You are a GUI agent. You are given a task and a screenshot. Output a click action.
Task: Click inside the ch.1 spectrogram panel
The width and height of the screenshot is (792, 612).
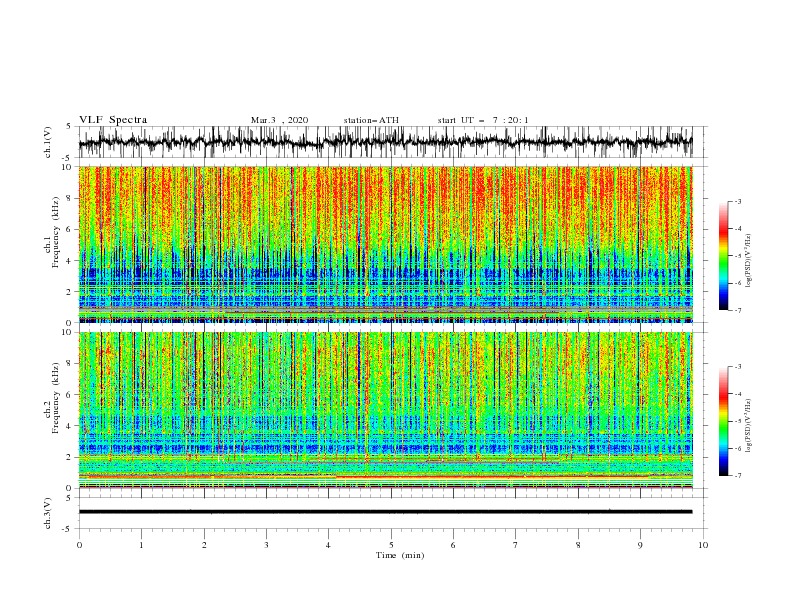pyautogui.click(x=386, y=244)
